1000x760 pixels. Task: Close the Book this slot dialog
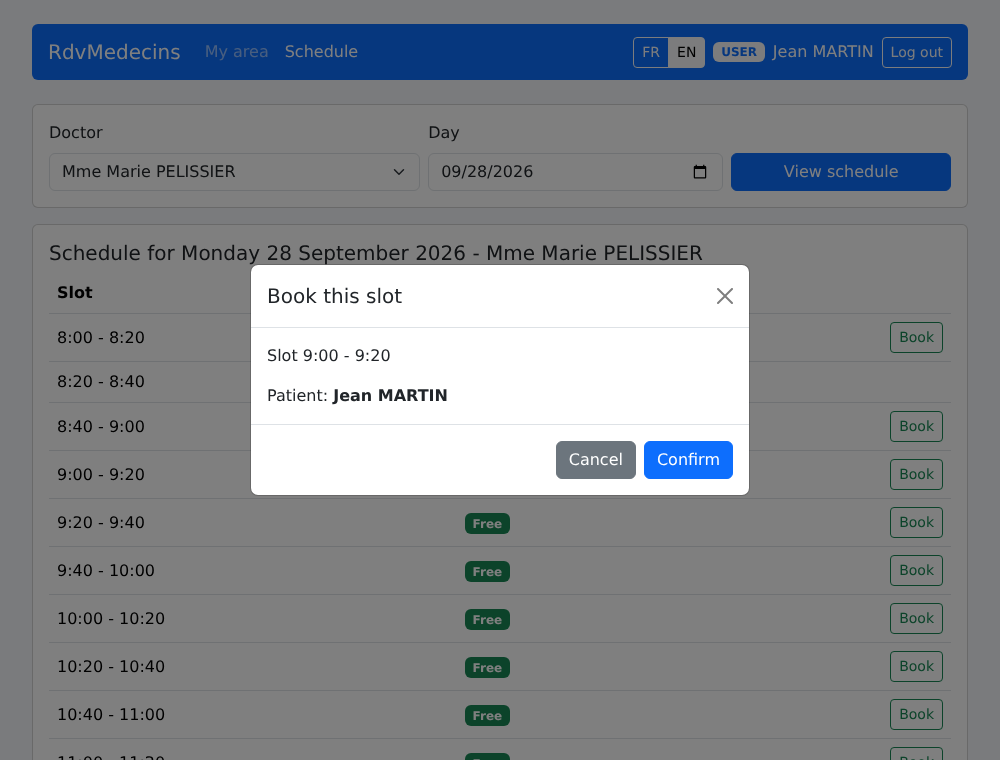[x=724, y=296]
